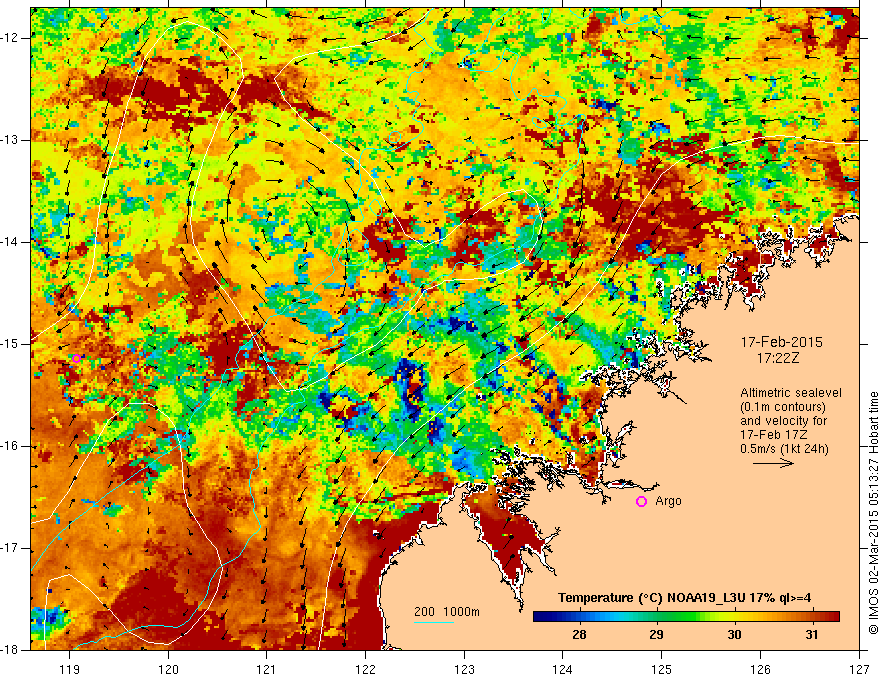Select the 29 label on temperature scale

point(656,635)
